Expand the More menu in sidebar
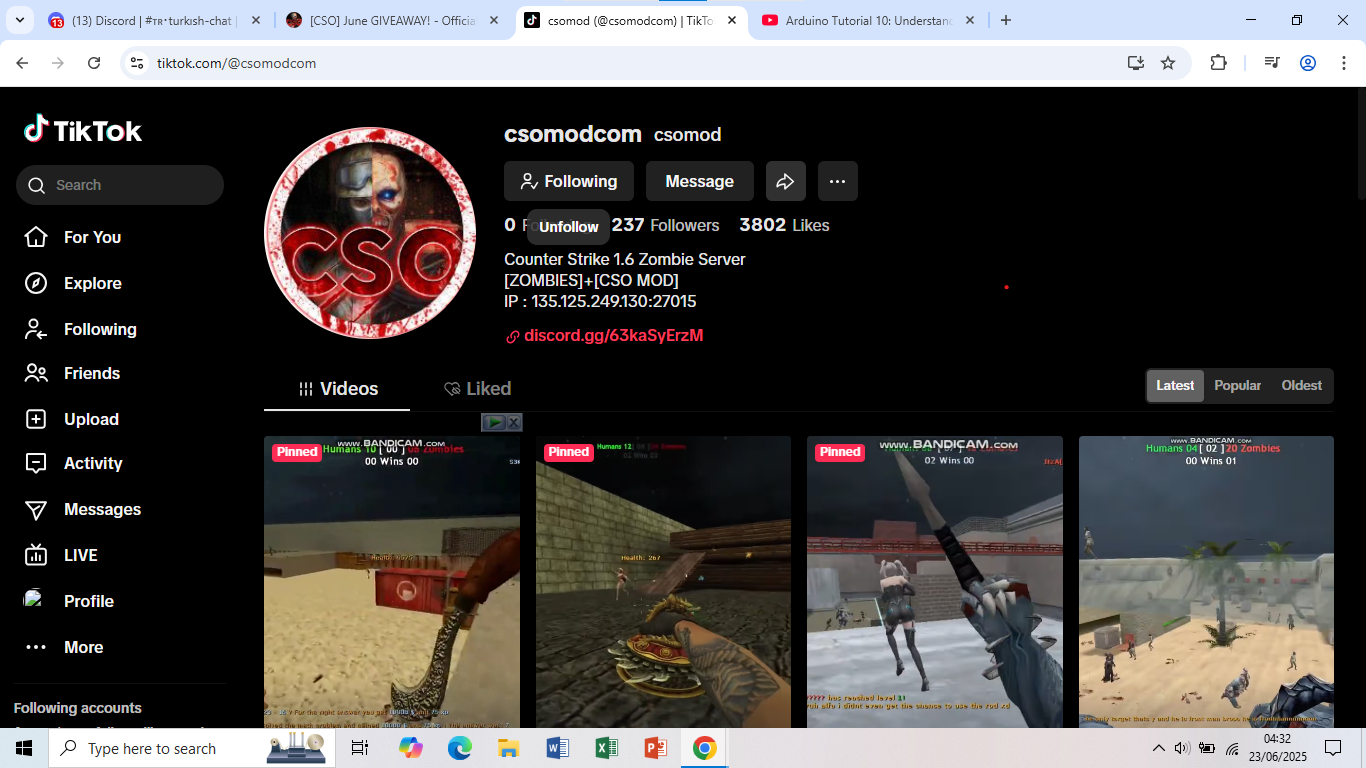The height and width of the screenshot is (768, 1366). (36, 647)
